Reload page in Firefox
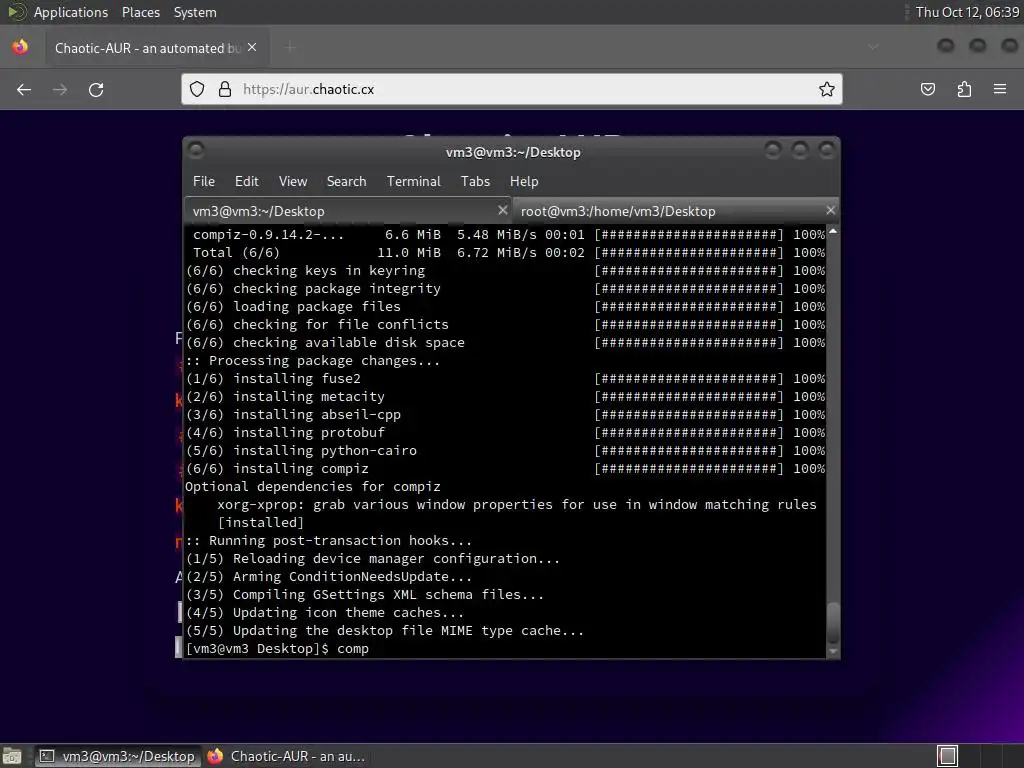 pos(96,89)
